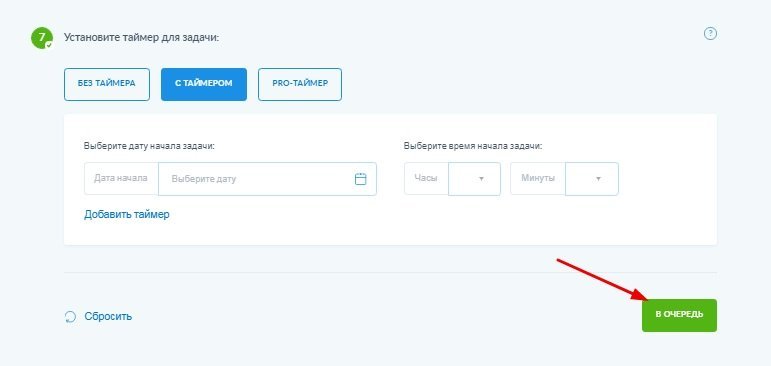Screen dimensions: 771x366
Task: Click the Часы label box
Action: (426, 179)
